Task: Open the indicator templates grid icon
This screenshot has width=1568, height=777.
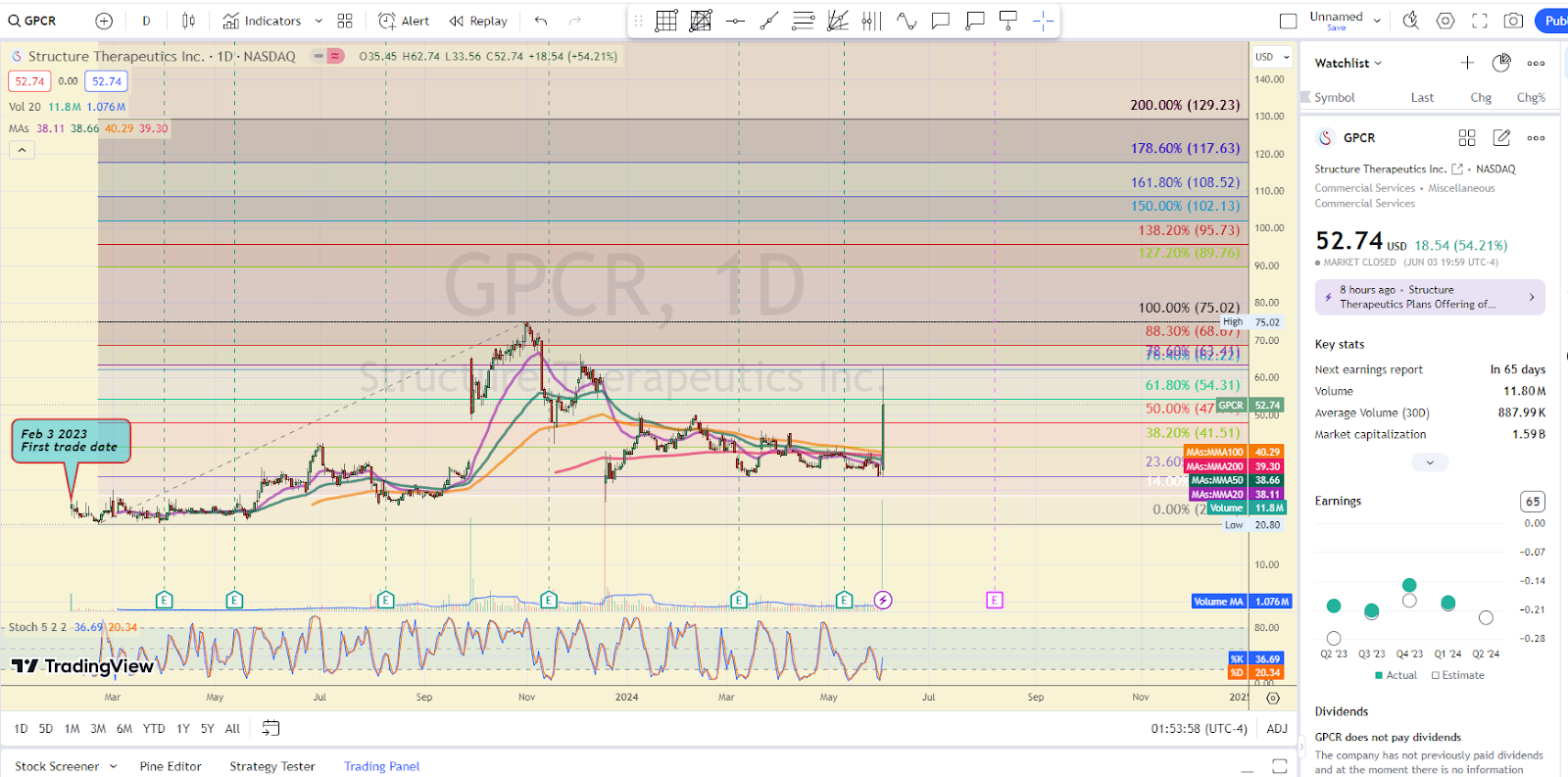Action: tap(345, 21)
